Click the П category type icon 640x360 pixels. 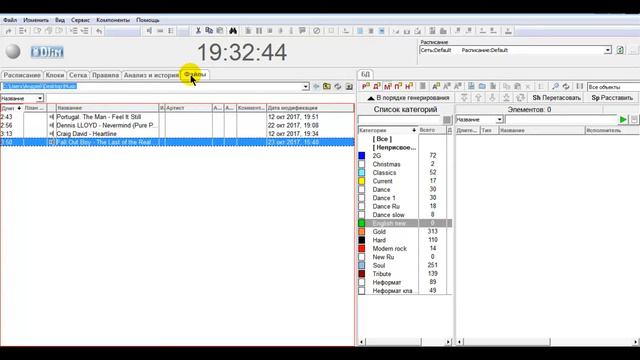point(398,86)
